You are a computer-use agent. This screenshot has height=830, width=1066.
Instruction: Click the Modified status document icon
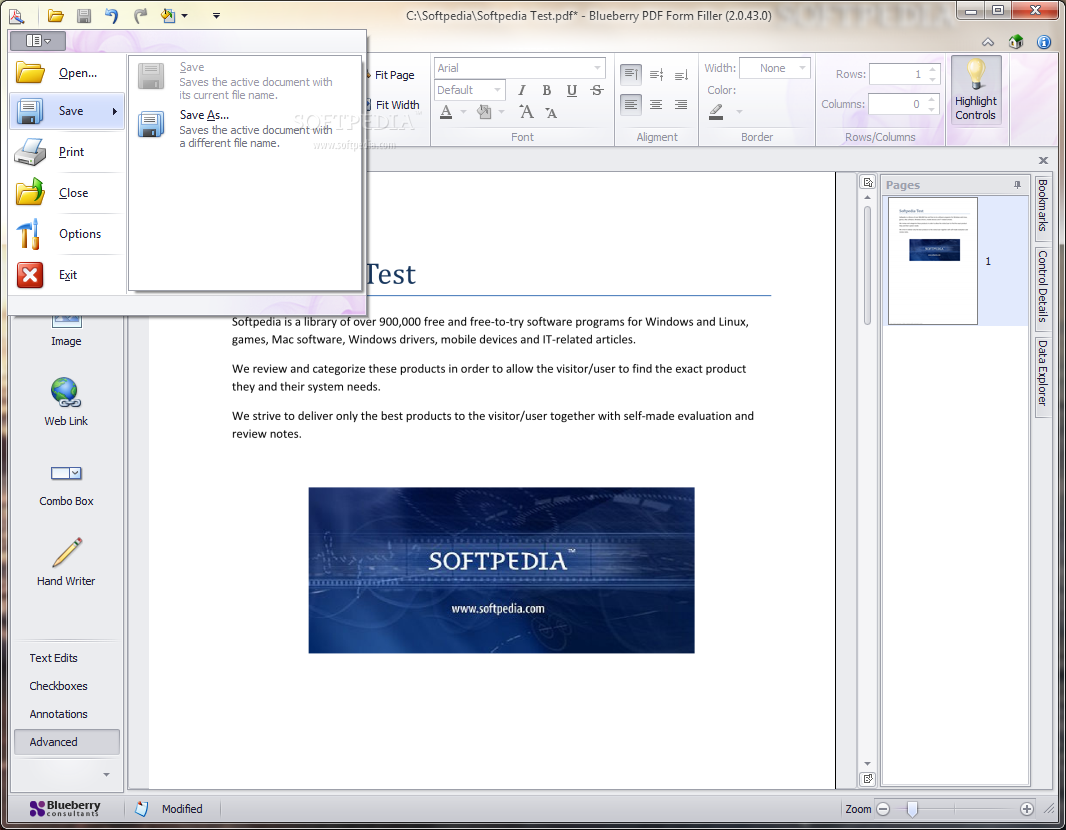(x=141, y=809)
